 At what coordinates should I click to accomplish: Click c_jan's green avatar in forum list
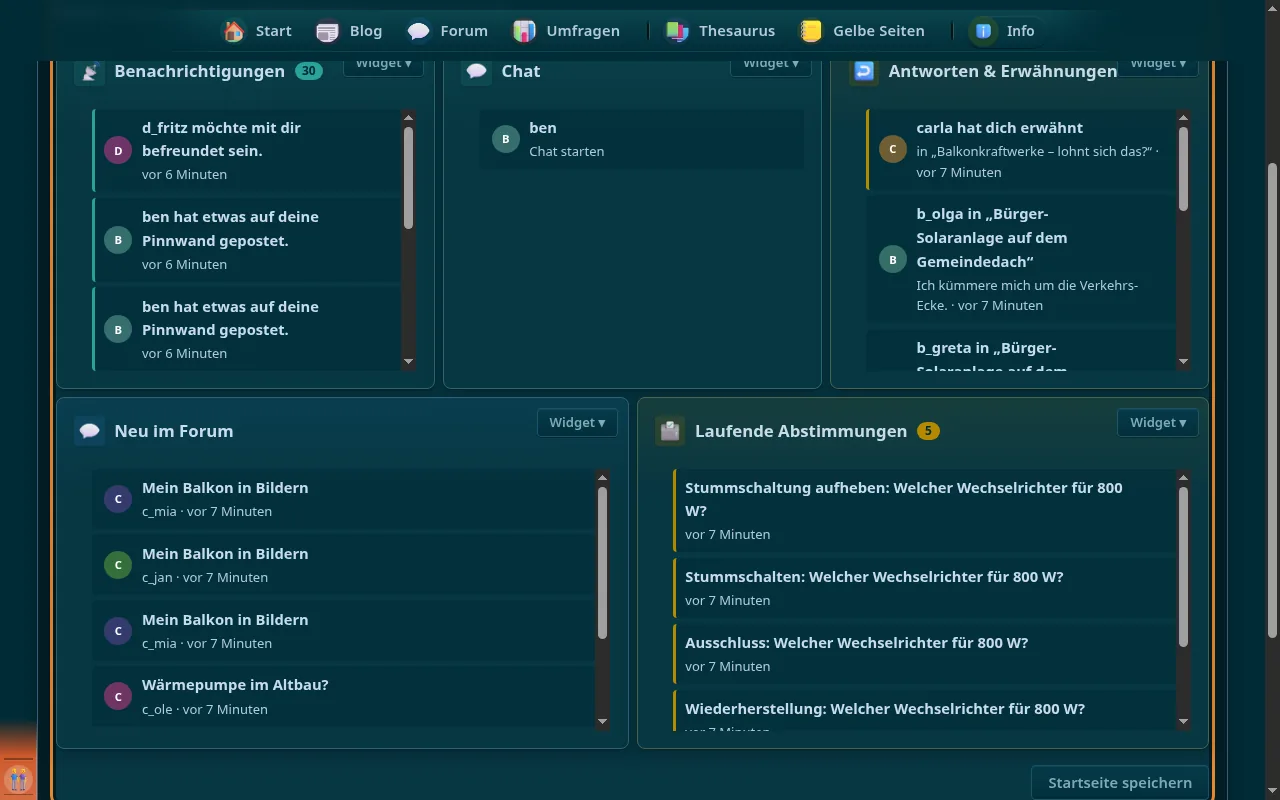(x=118, y=565)
